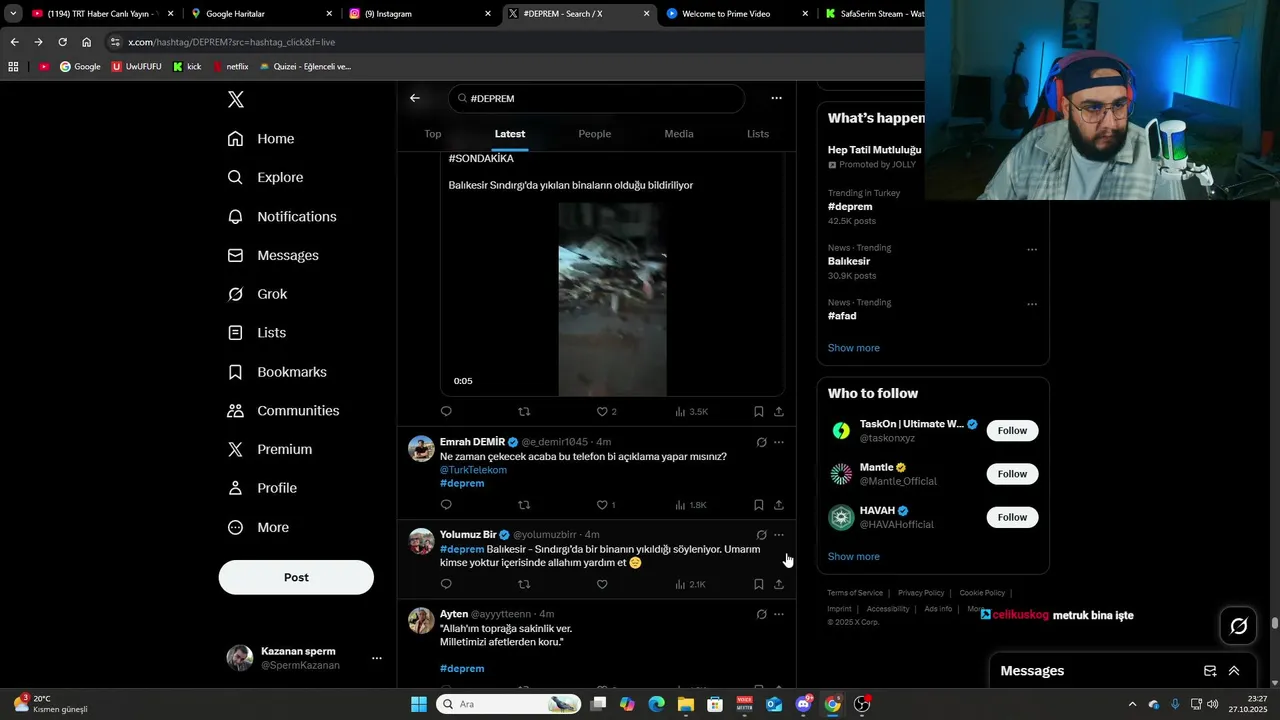Repost the #SONDAKİKA video post
Viewport: 1280px width, 720px height.
click(524, 411)
